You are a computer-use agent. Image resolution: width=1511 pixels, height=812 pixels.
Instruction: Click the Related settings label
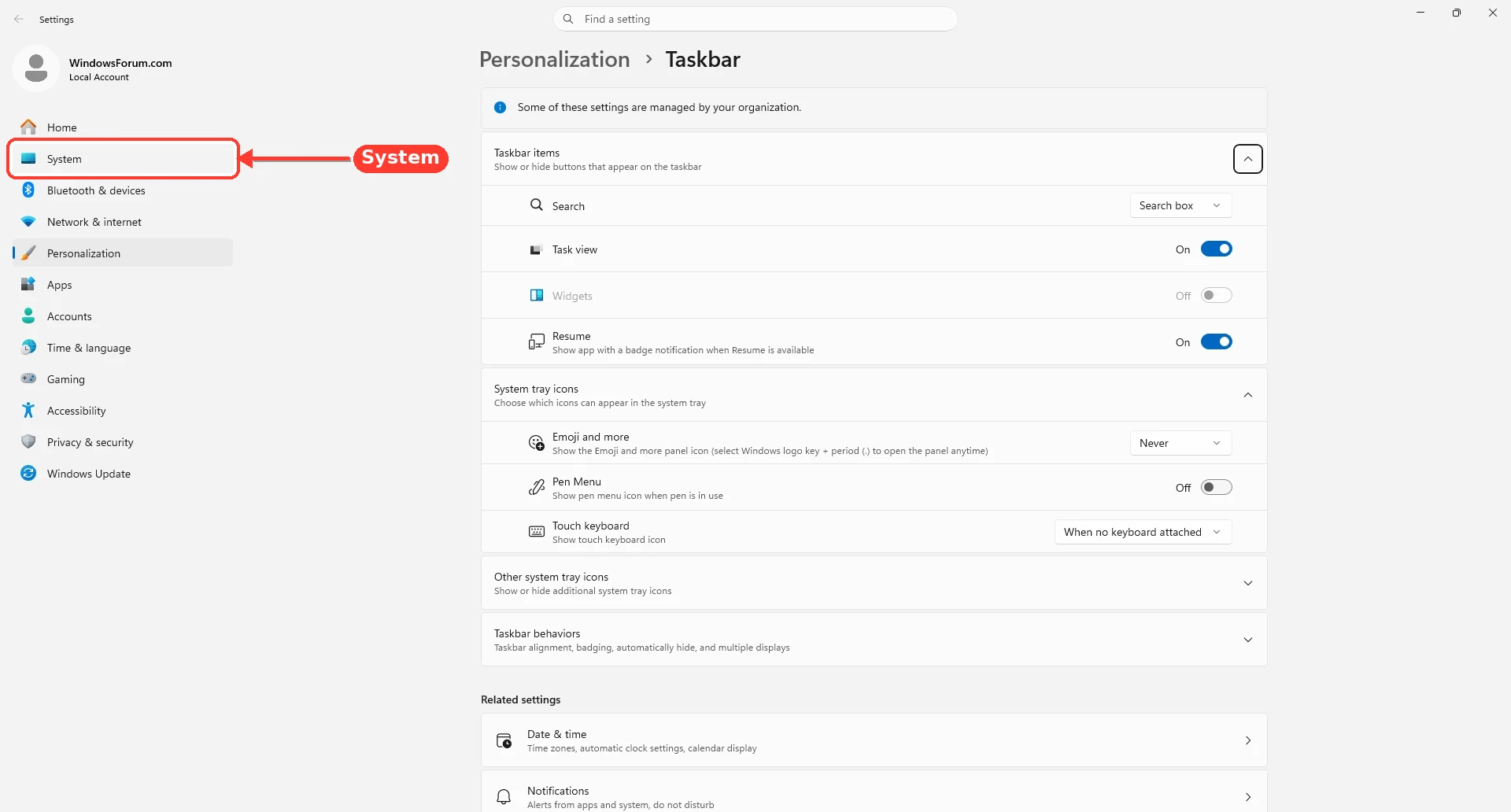[521, 699]
